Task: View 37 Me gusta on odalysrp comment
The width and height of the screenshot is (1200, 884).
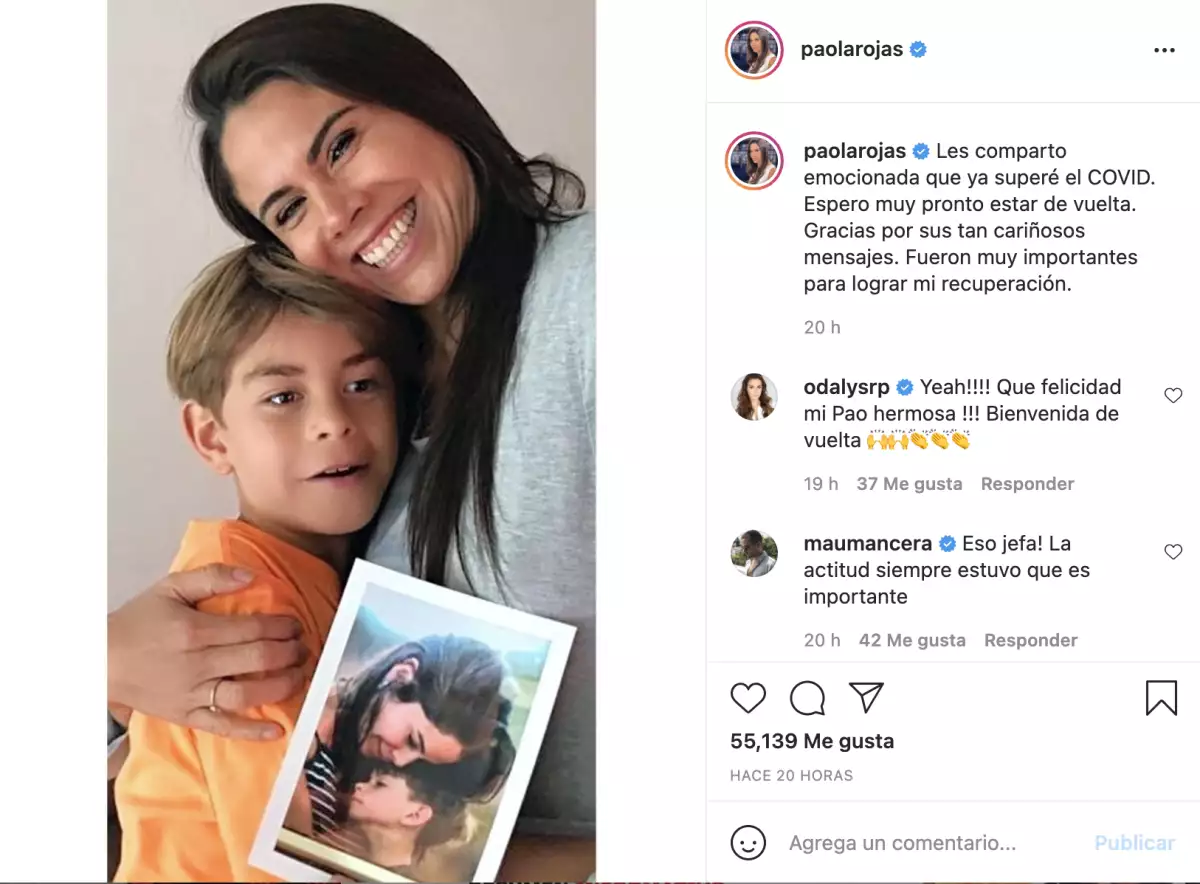Action: tap(909, 484)
